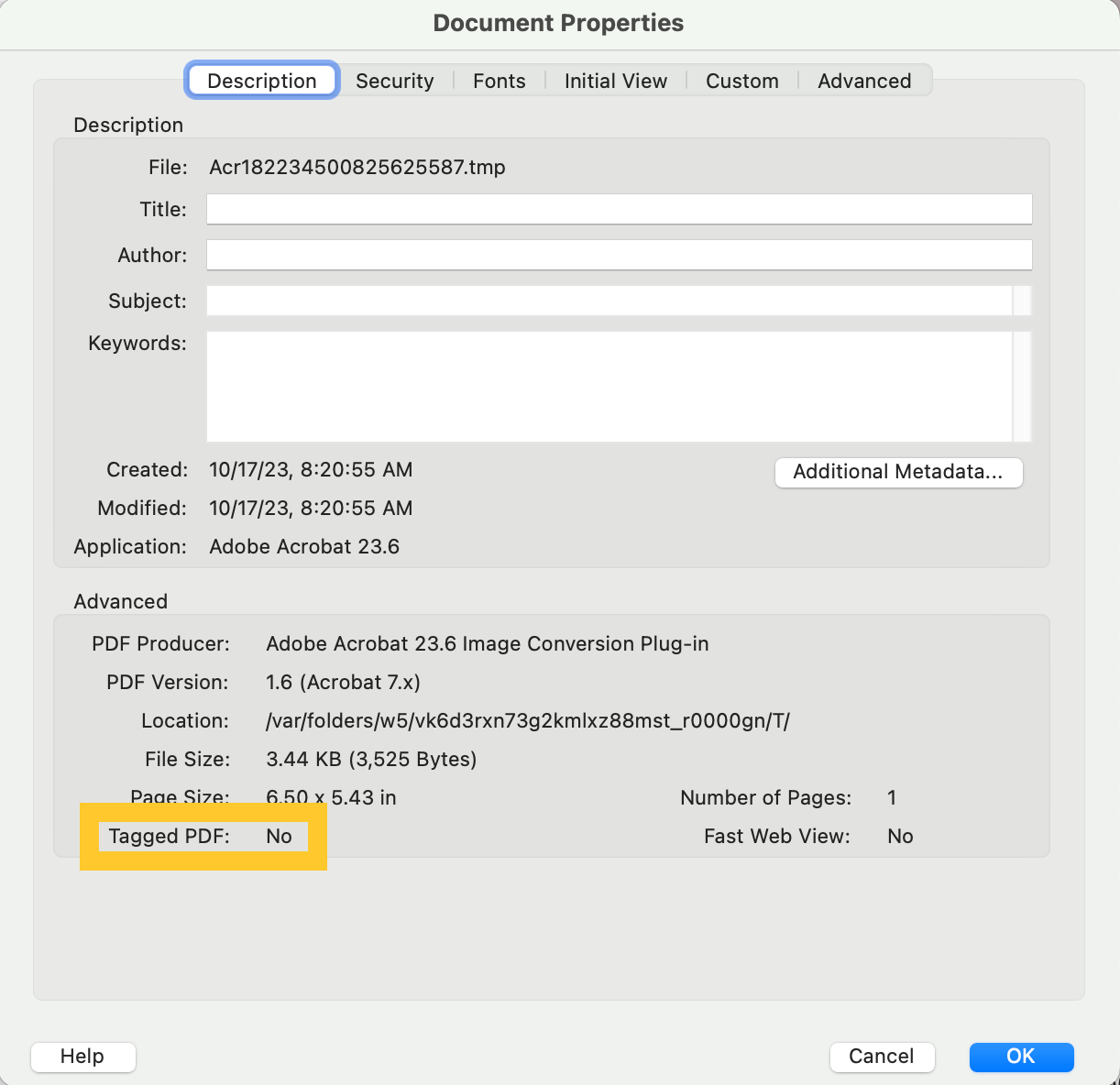Cancel the Document Properties dialog
Screen dimensions: 1120x1085
click(x=882, y=1056)
